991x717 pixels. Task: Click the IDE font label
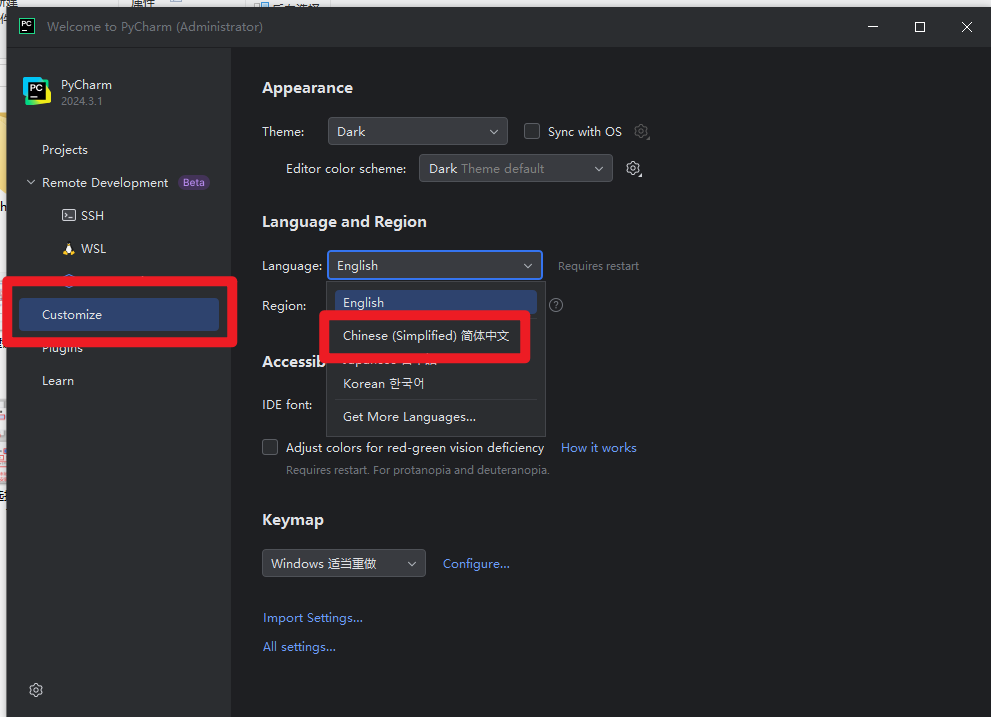[x=288, y=405]
